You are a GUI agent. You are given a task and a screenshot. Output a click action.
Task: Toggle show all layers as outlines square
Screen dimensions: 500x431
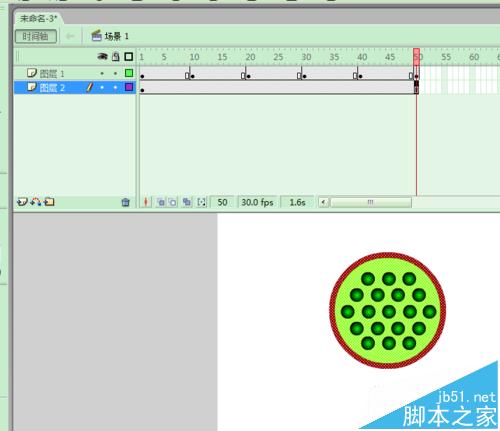pos(129,57)
